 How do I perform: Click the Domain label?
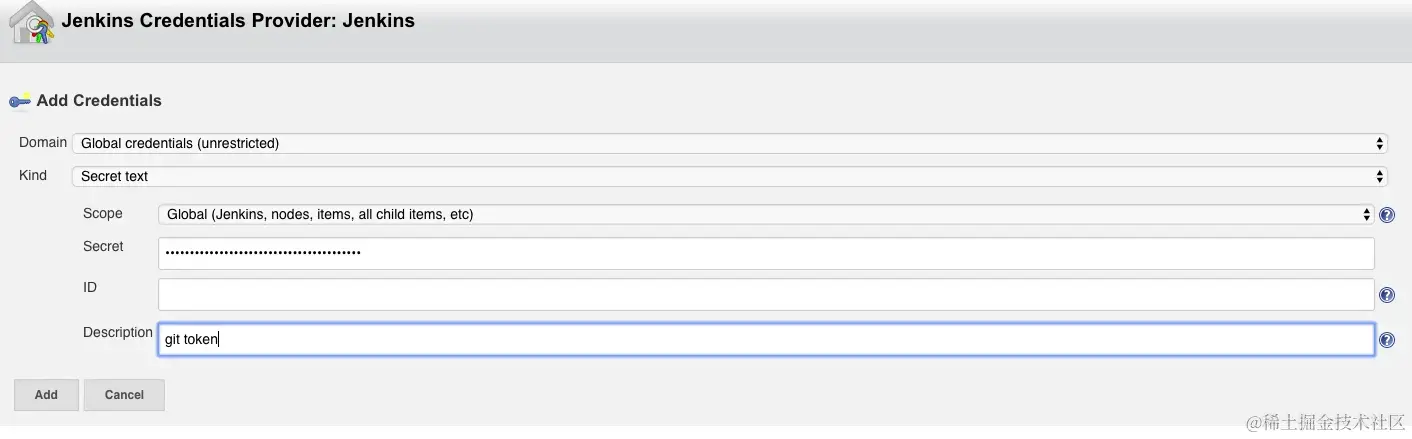43,143
